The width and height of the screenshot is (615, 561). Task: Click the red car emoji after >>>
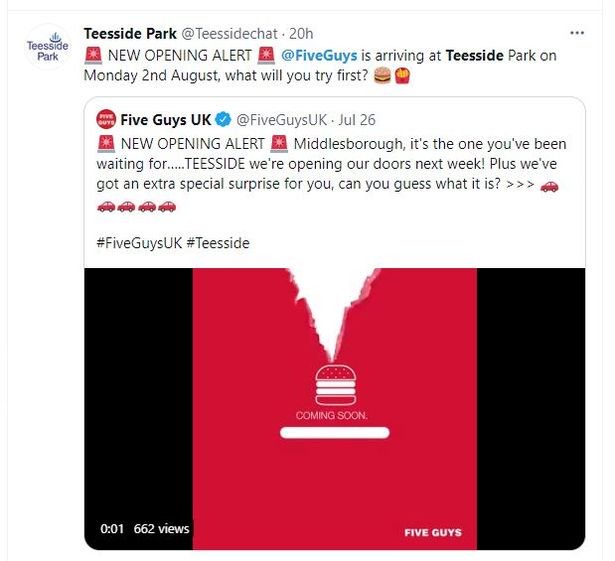coord(549,186)
